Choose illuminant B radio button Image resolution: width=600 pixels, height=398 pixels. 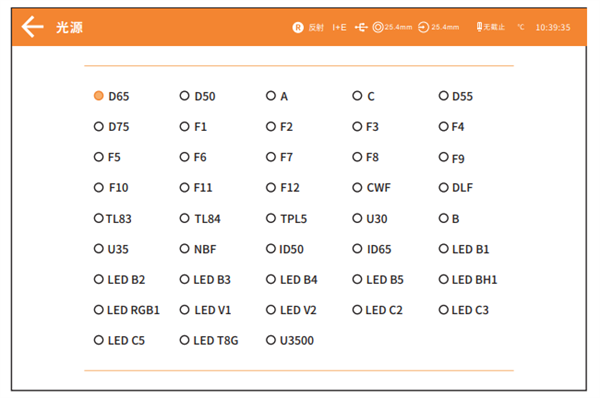443,218
